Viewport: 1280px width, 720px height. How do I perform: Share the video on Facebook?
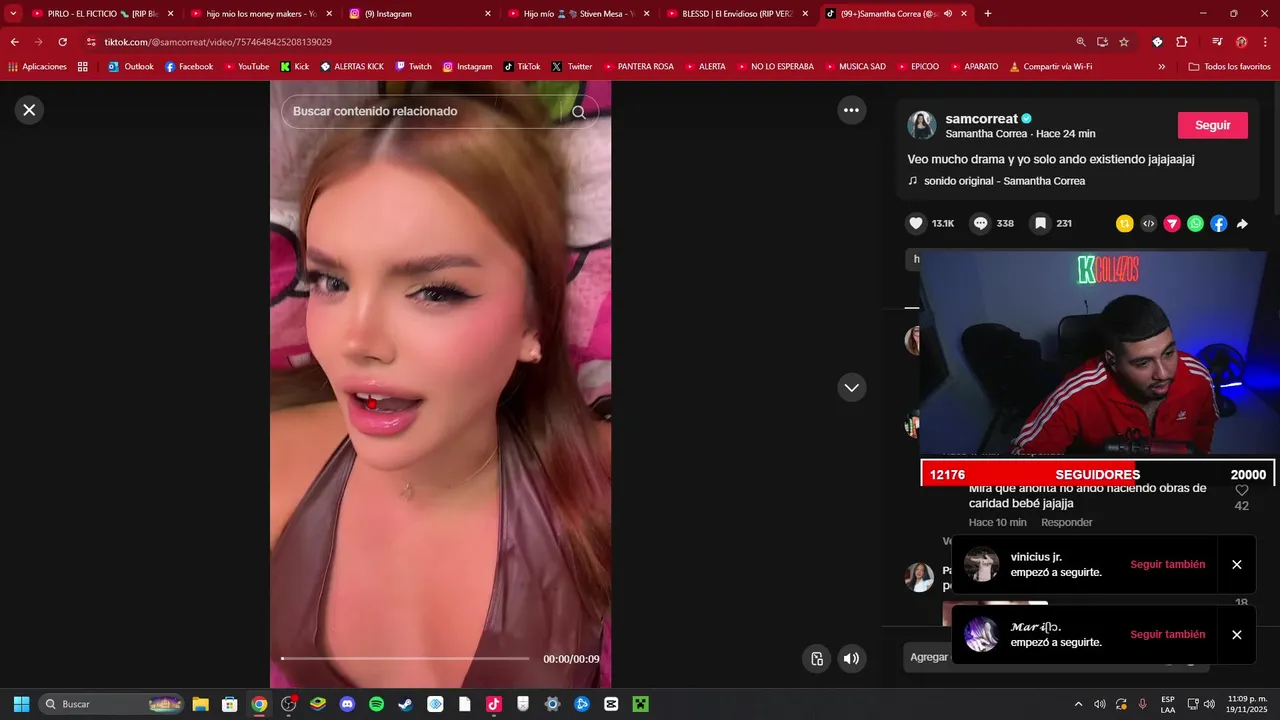click(1219, 224)
